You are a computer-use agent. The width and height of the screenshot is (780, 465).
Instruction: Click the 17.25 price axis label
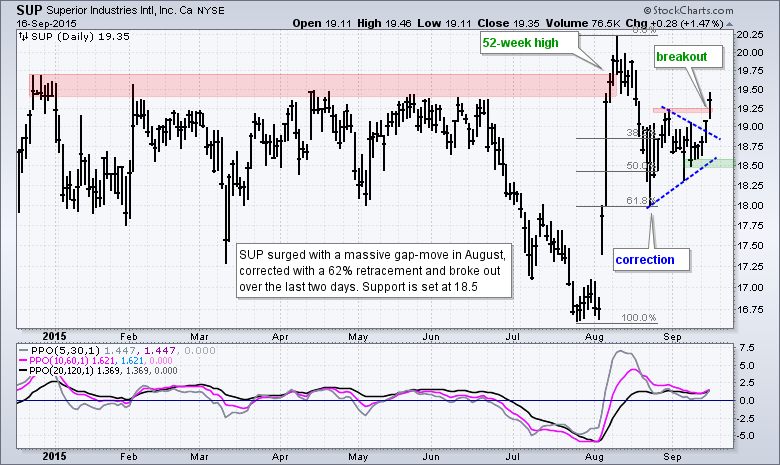(x=749, y=267)
